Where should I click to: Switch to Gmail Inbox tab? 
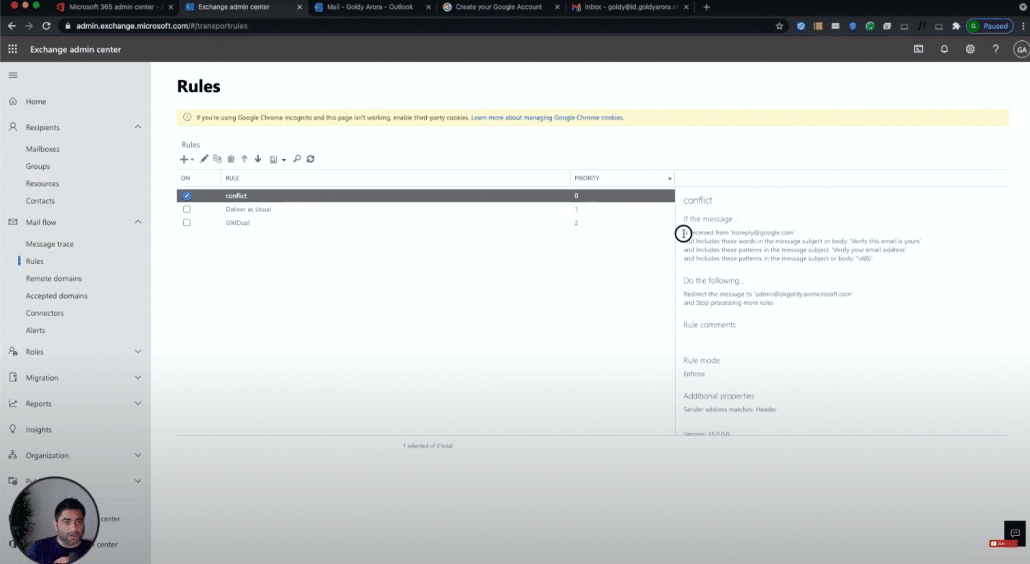[x=627, y=7]
